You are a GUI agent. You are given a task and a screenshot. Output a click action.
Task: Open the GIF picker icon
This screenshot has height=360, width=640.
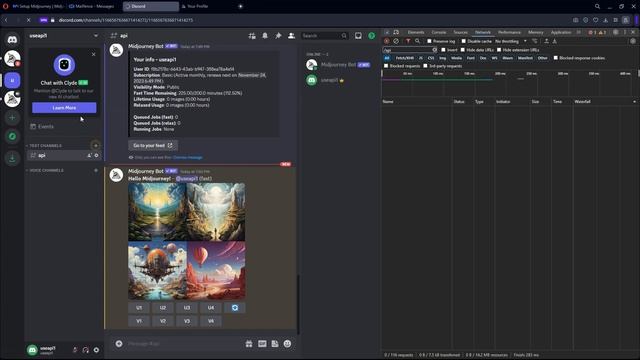point(262,344)
